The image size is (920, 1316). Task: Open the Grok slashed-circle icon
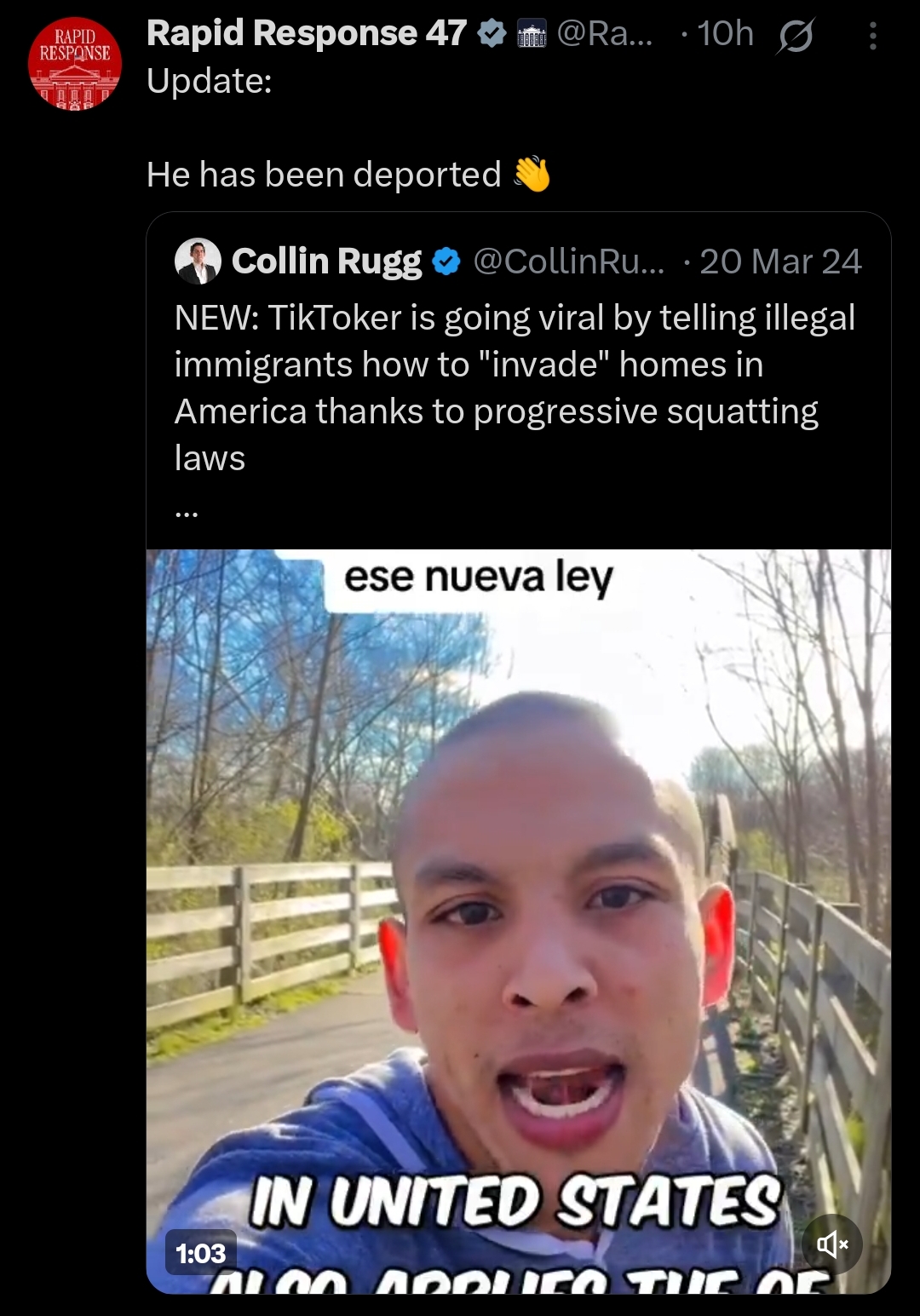pos(795,36)
